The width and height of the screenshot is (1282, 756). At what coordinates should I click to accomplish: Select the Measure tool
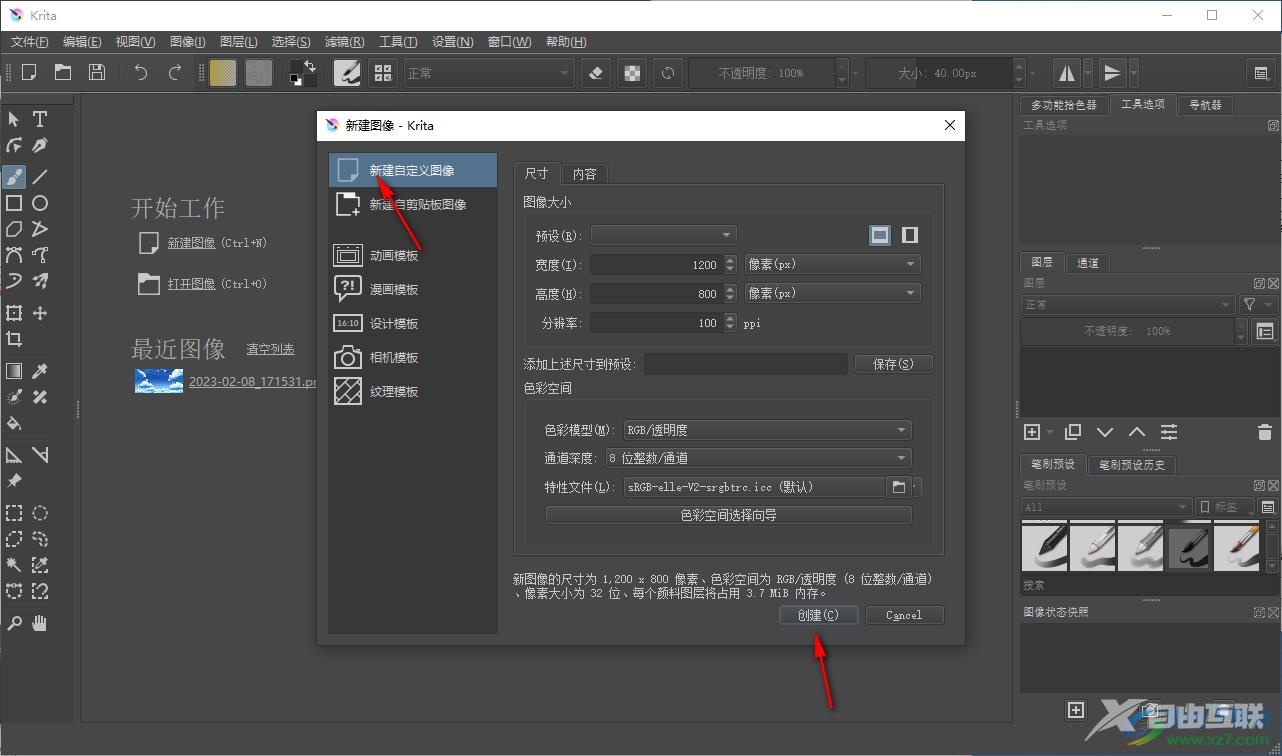coord(40,455)
